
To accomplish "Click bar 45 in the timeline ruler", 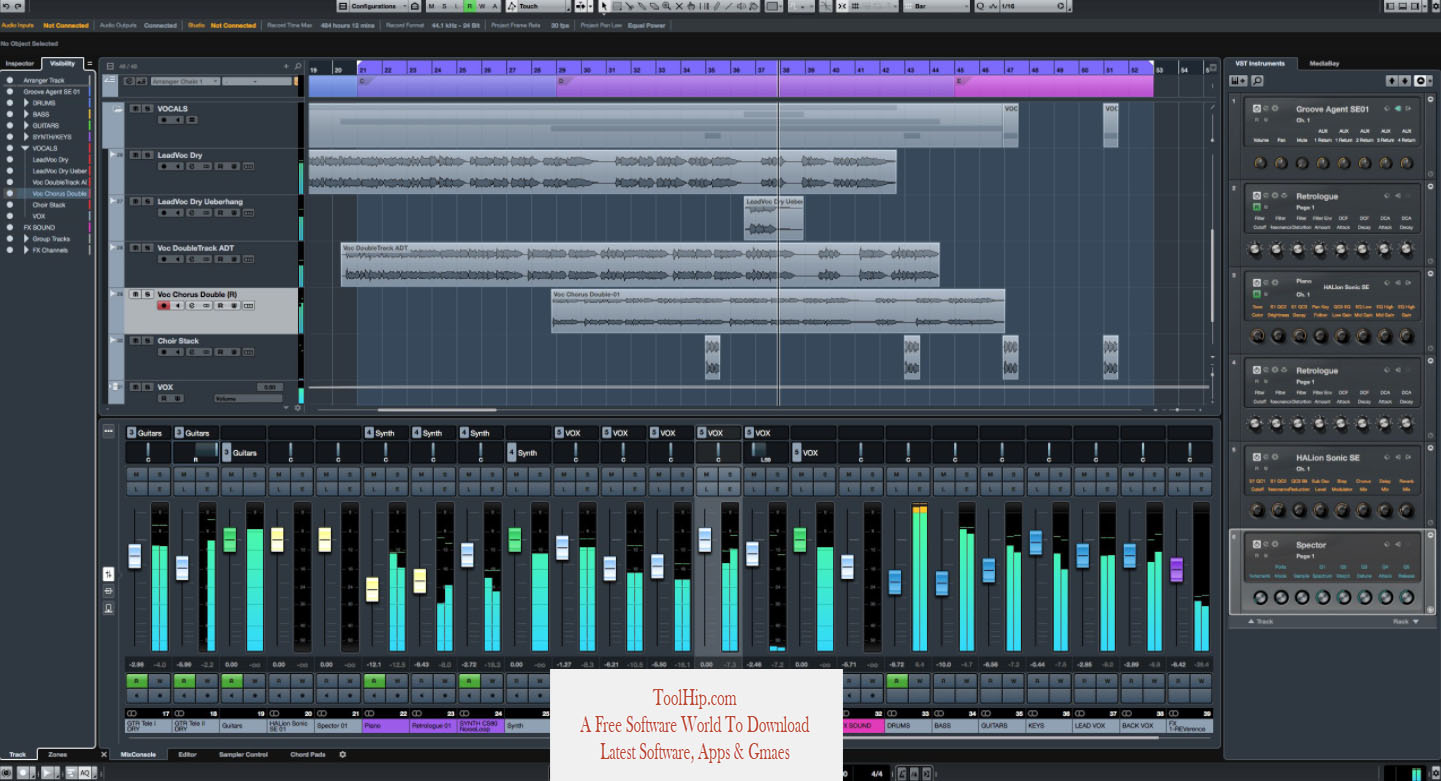I will (960, 70).
